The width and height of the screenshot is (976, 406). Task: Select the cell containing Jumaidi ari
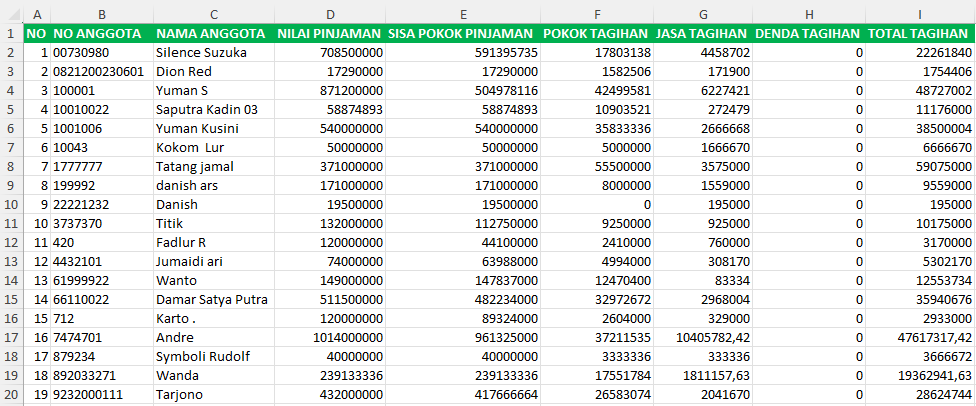tap(214, 262)
